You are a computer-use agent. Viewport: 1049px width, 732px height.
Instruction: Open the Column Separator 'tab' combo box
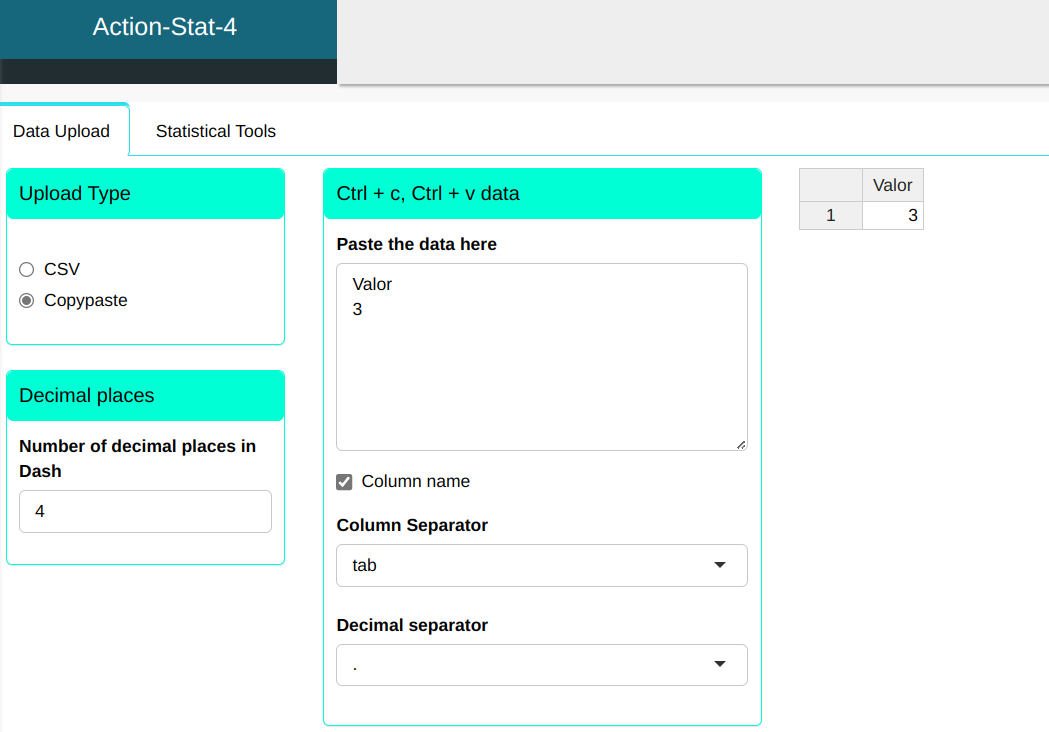[540, 565]
